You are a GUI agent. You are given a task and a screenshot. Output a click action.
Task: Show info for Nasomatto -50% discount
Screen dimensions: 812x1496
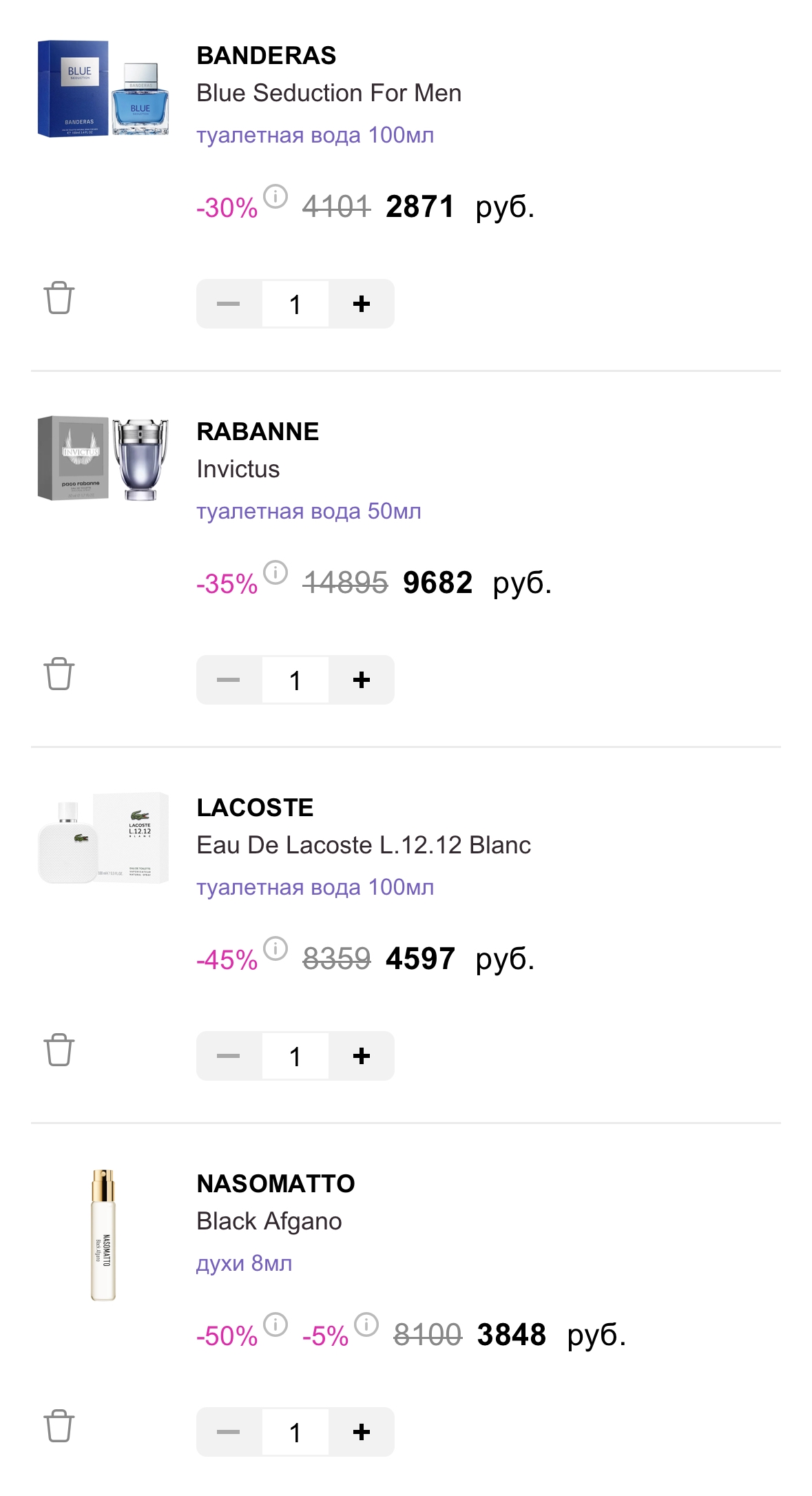point(275,1324)
